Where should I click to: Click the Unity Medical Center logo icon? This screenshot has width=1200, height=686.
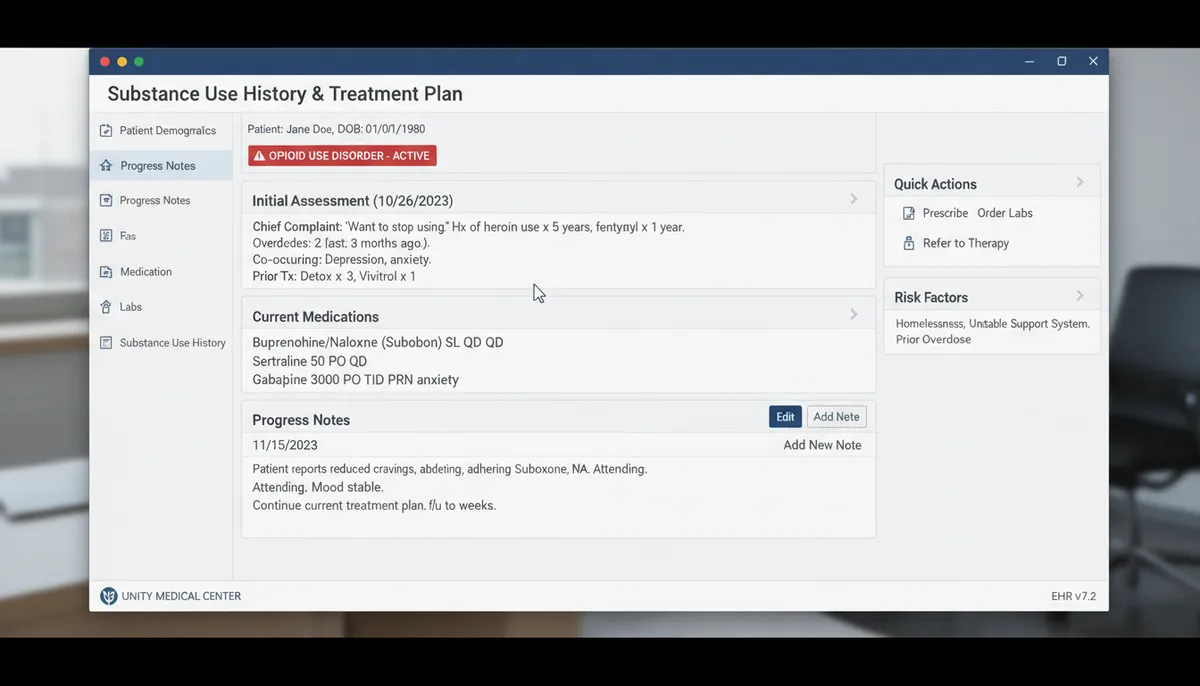click(x=109, y=596)
